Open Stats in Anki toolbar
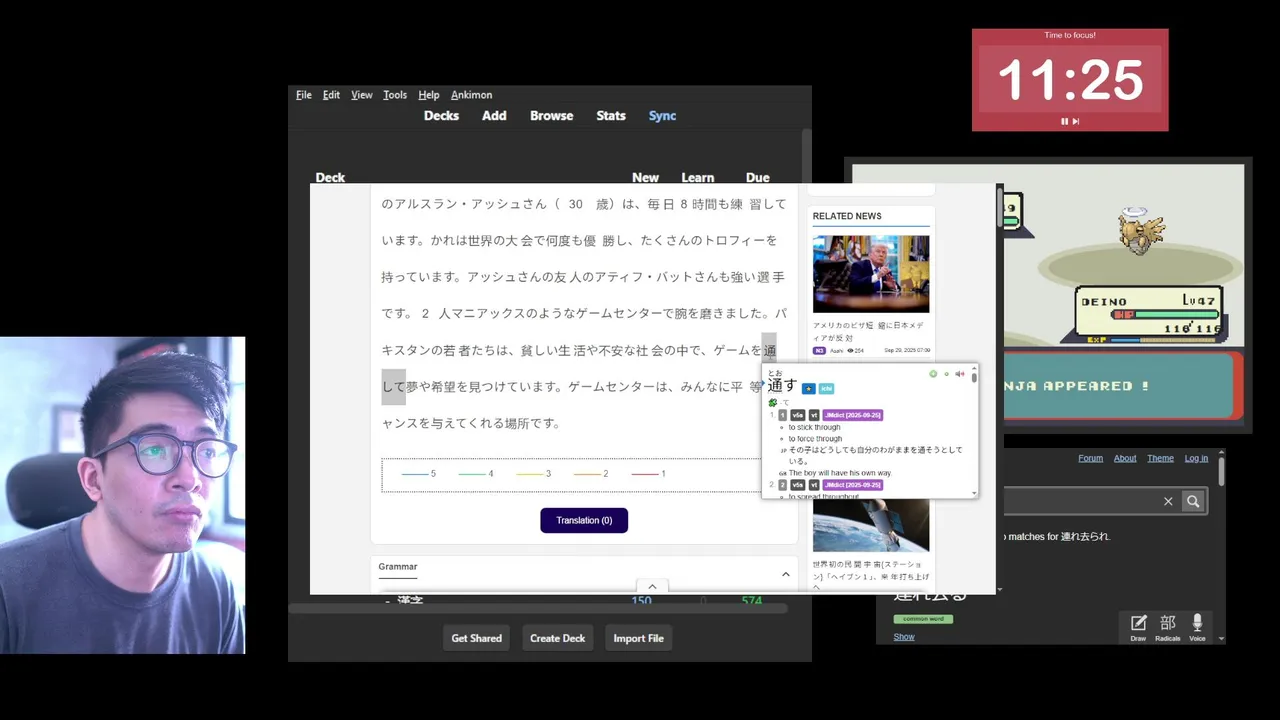 (x=611, y=116)
